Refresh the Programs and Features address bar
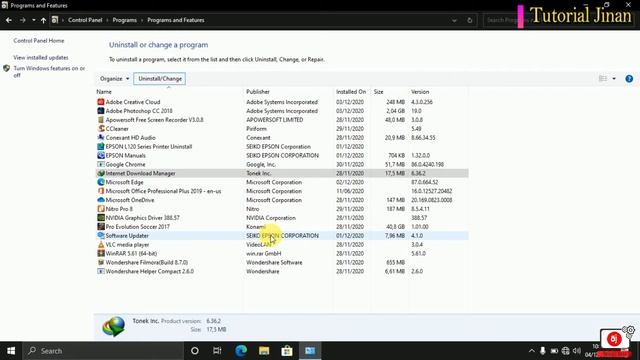640x360 pixels. click(x=470, y=20)
